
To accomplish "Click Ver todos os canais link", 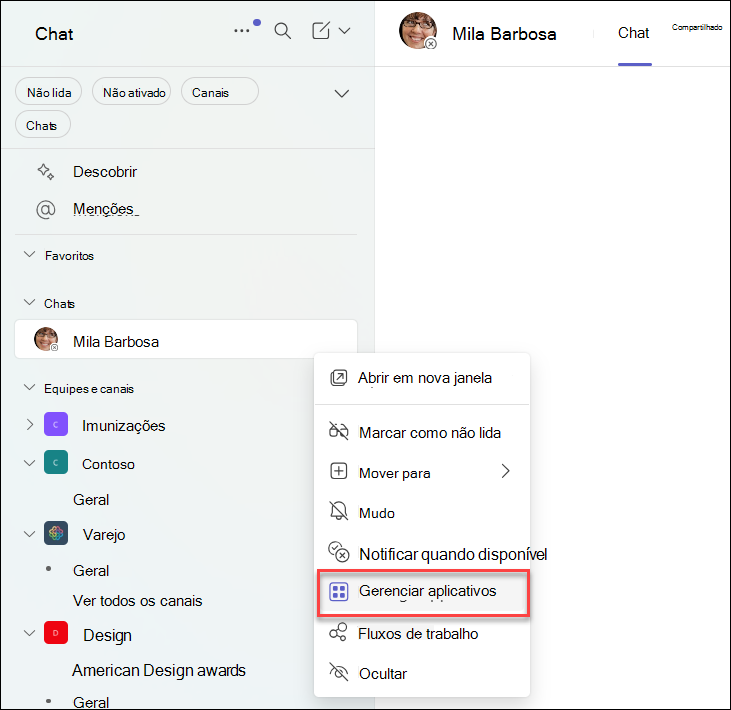I will coord(138,601).
